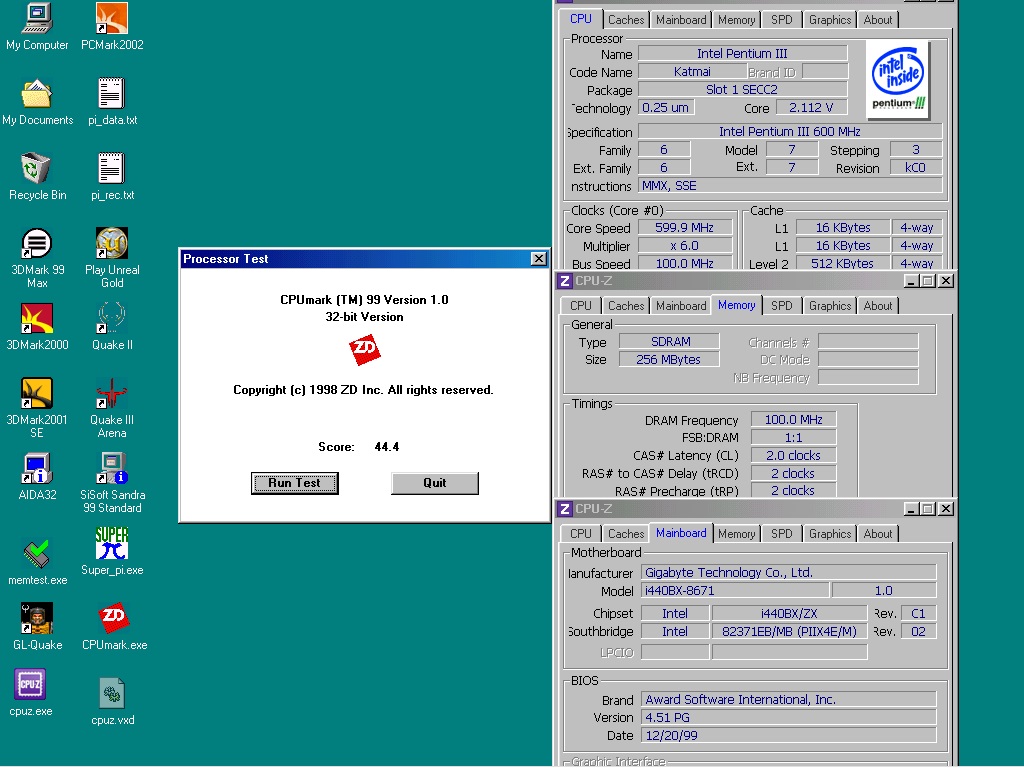Click the Intel Inside Pentium III logo

pos(899,80)
